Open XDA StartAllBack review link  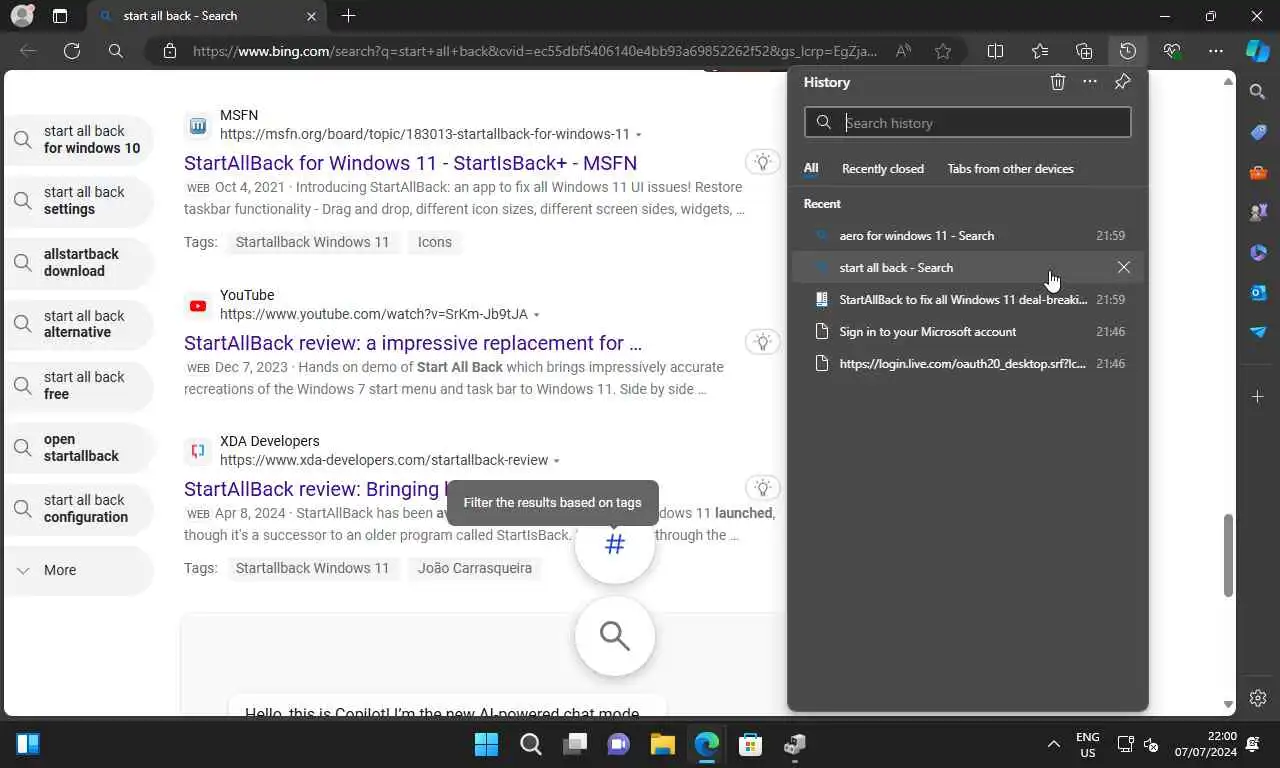(x=314, y=489)
